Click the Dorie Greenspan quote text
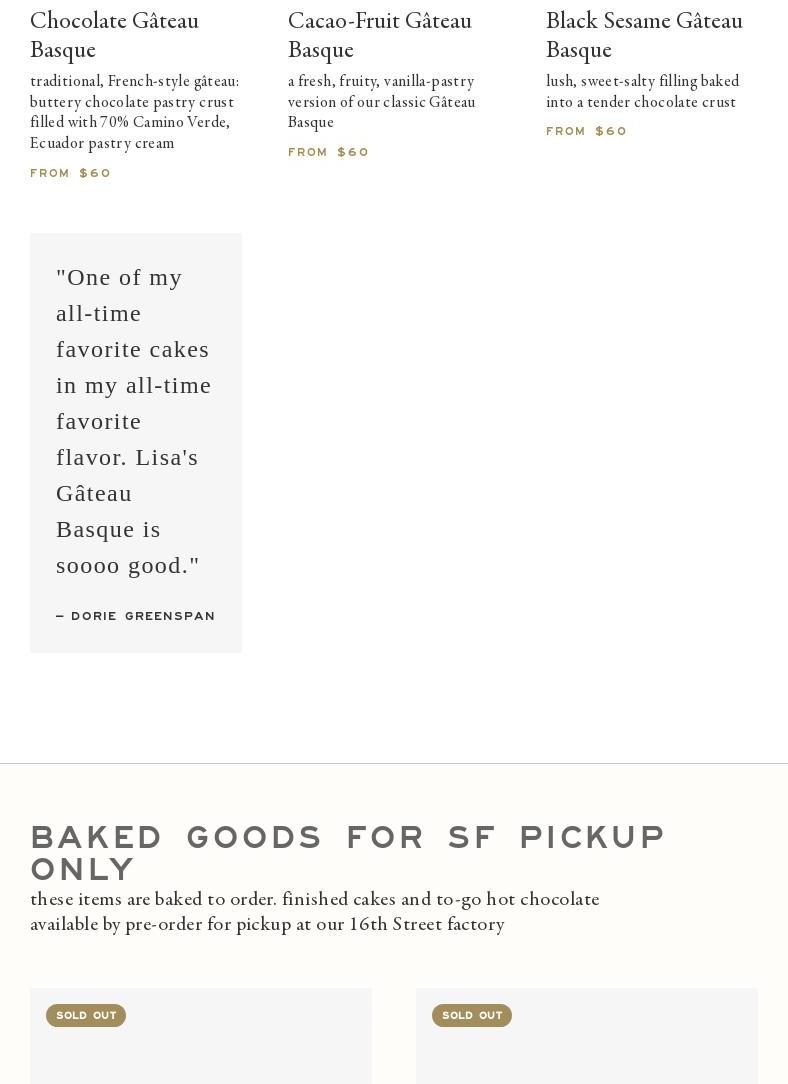The image size is (788, 1084). point(133,421)
